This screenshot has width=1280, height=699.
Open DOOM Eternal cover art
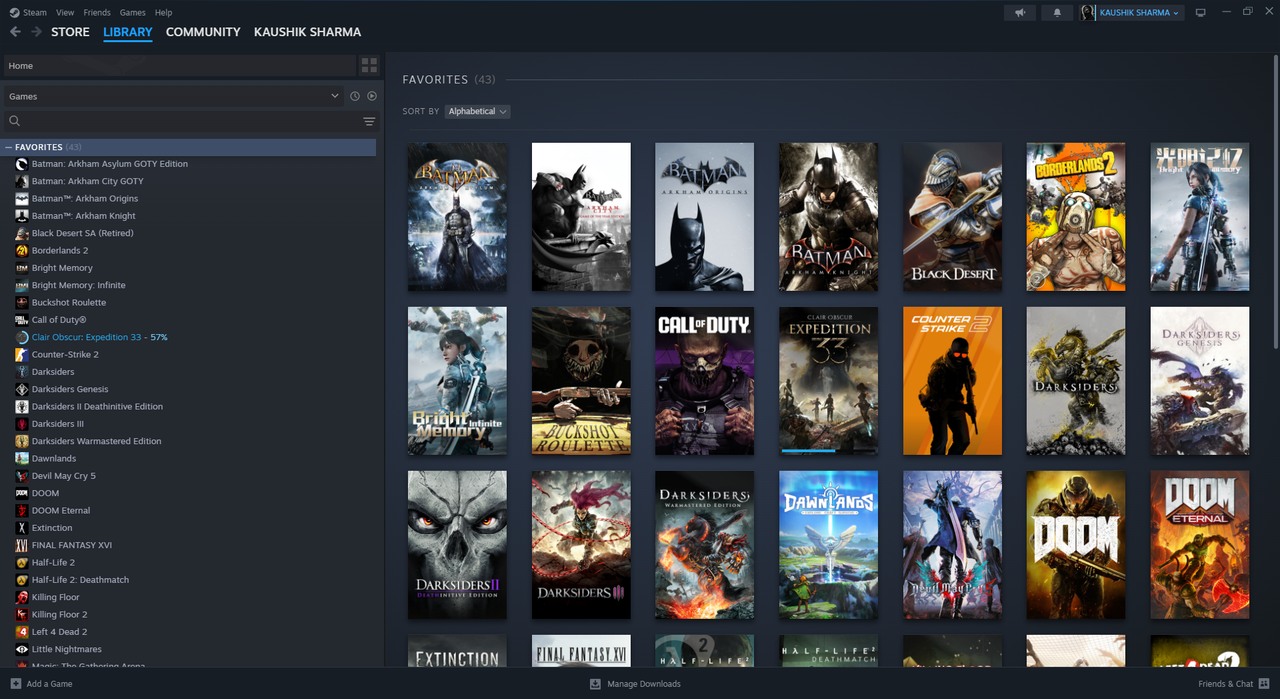pos(1199,545)
